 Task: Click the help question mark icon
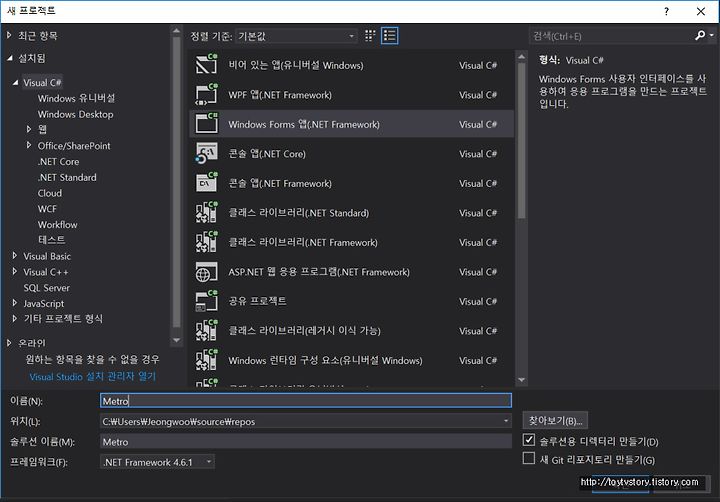tap(666, 11)
